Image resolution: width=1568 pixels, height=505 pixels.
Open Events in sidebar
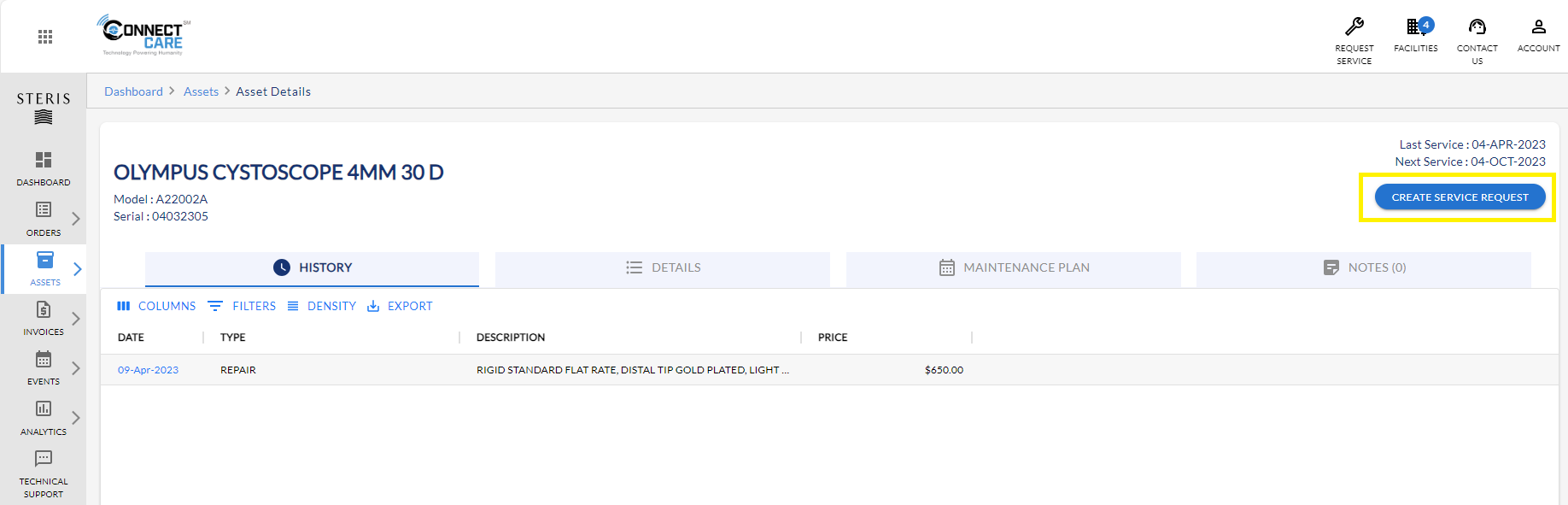tap(44, 367)
